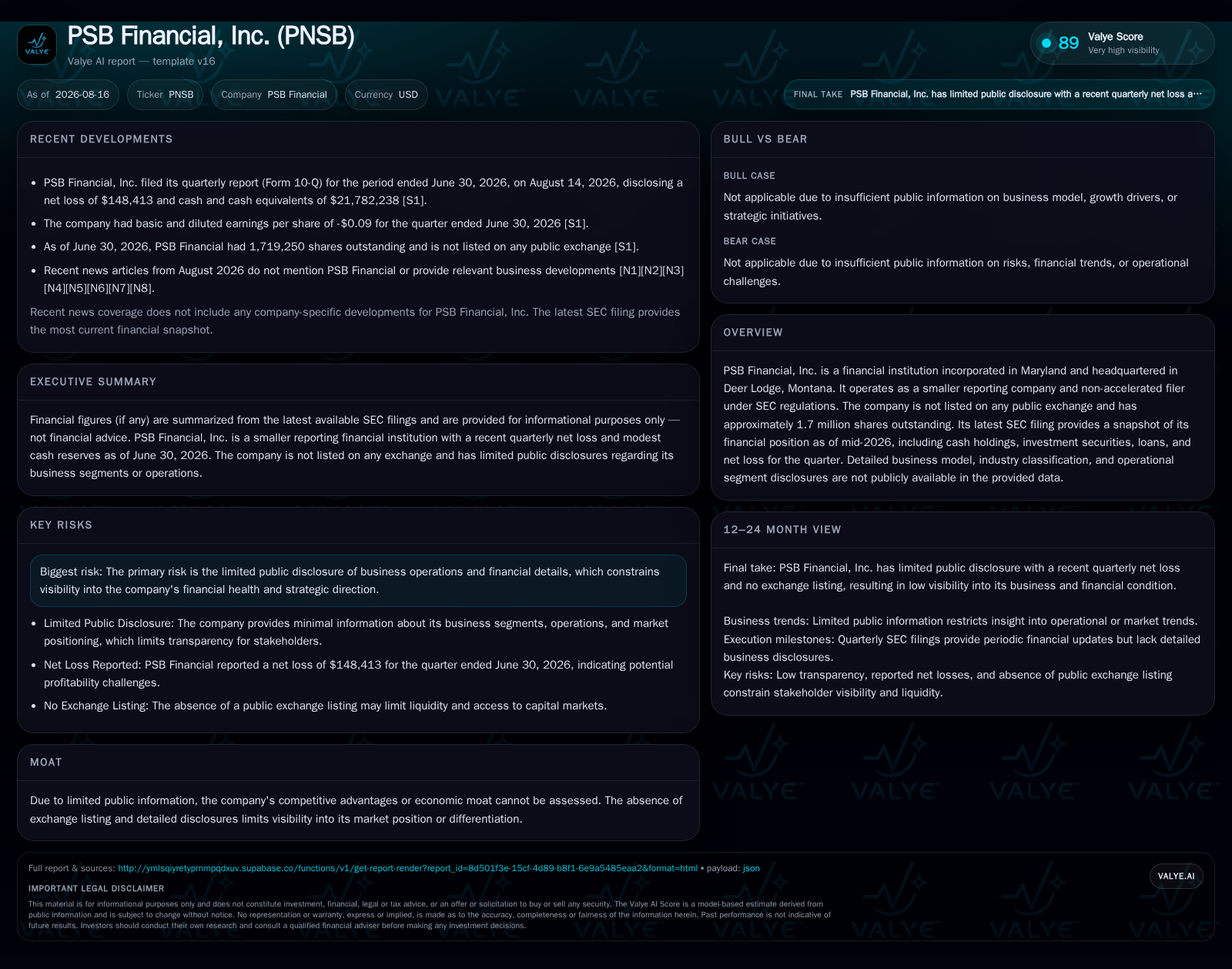
Task: Click the 'EXECUTIVE SUMMARY' section header
Action: (x=93, y=382)
